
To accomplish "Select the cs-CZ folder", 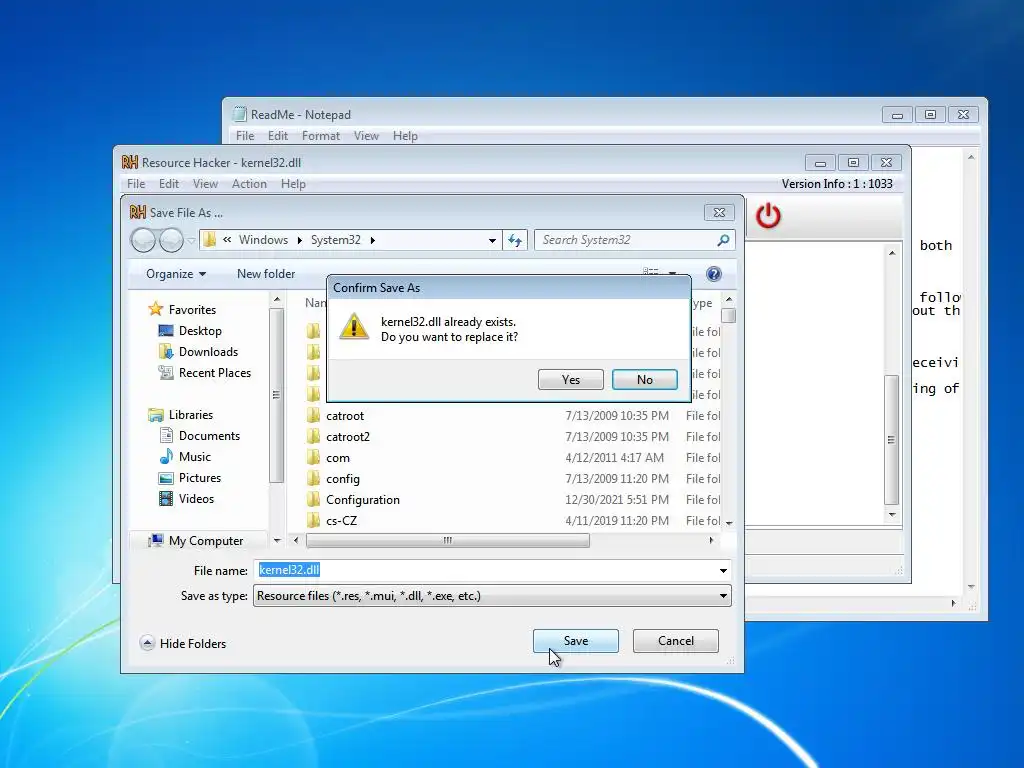I will (342, 520).
